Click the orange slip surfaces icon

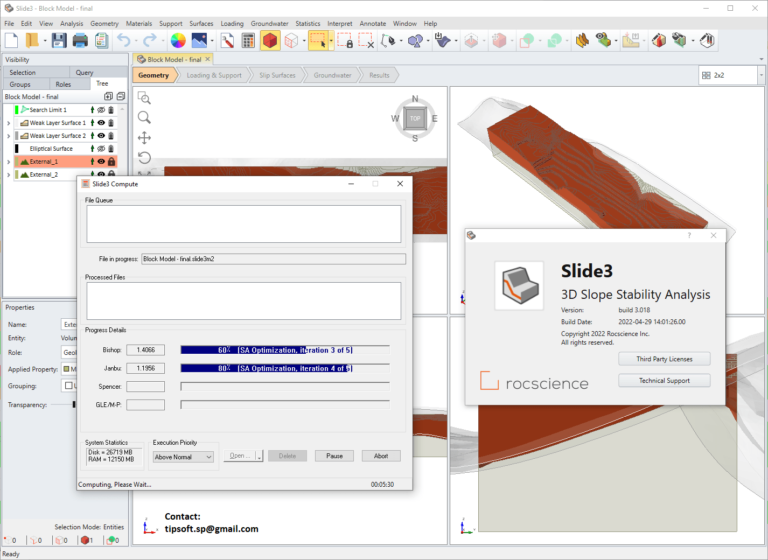[x=582, y=41]
